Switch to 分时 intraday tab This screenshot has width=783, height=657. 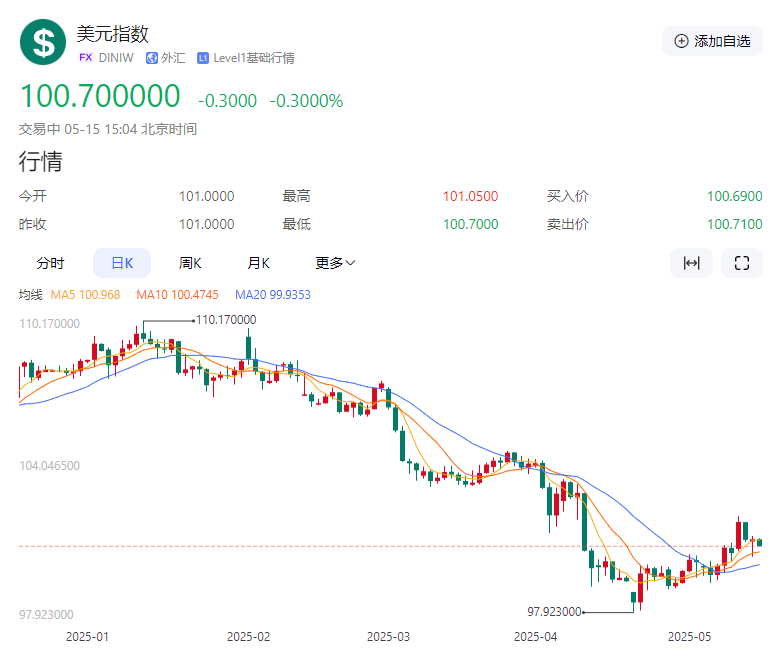coord(50,263)
